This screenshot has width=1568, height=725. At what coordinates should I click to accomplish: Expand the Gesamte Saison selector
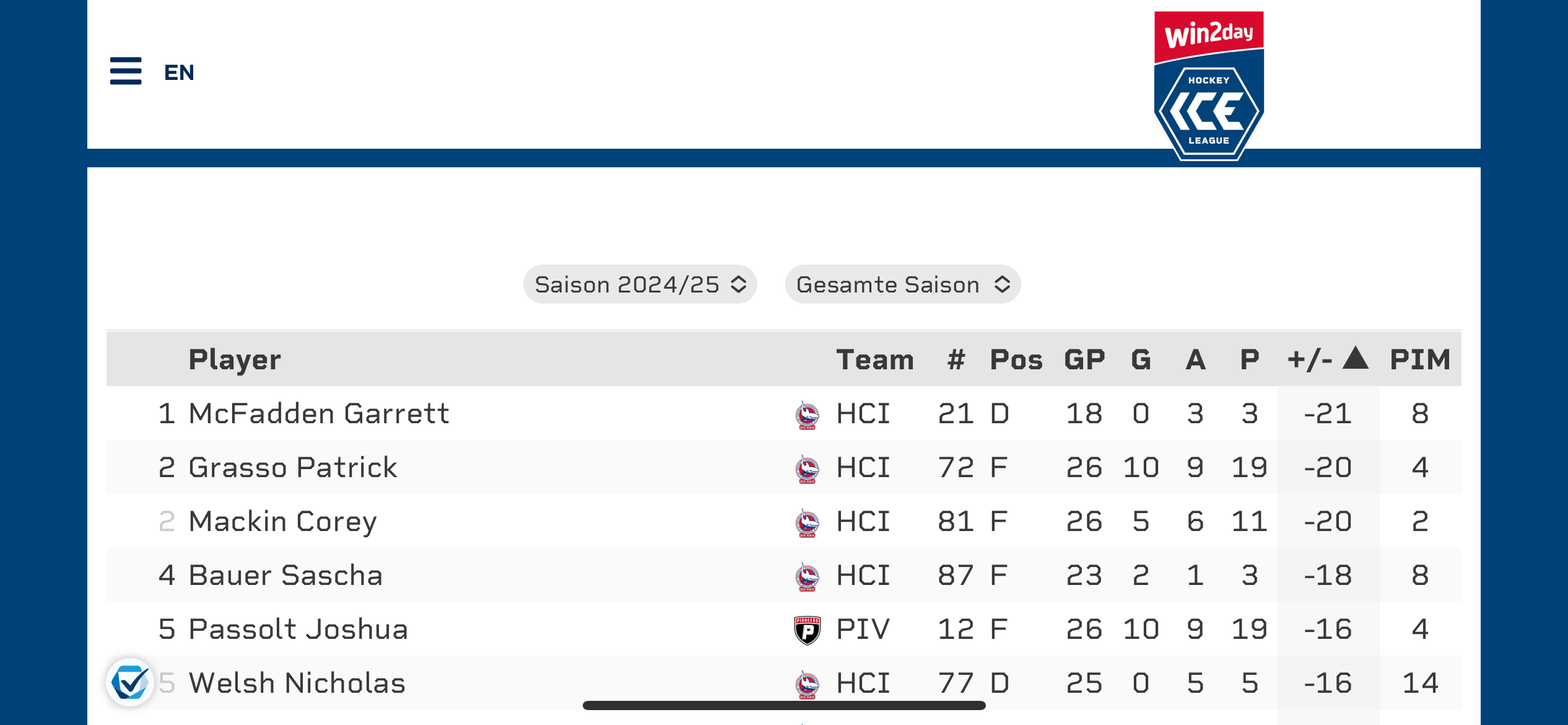(902, 284)
